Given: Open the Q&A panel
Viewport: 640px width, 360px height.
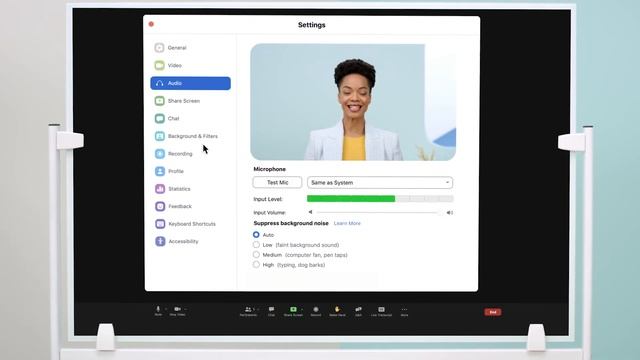Looking at the screenshot, I should 358,311.
